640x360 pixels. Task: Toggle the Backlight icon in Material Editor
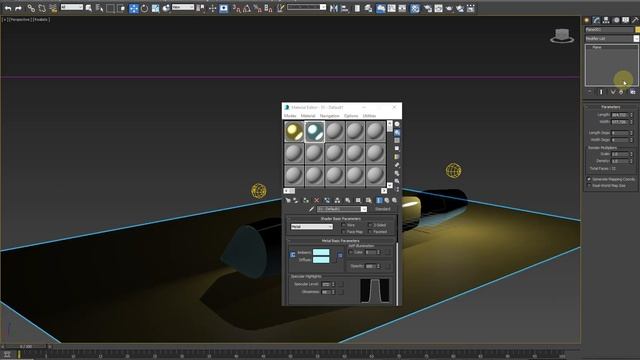[x=397, y=132]
